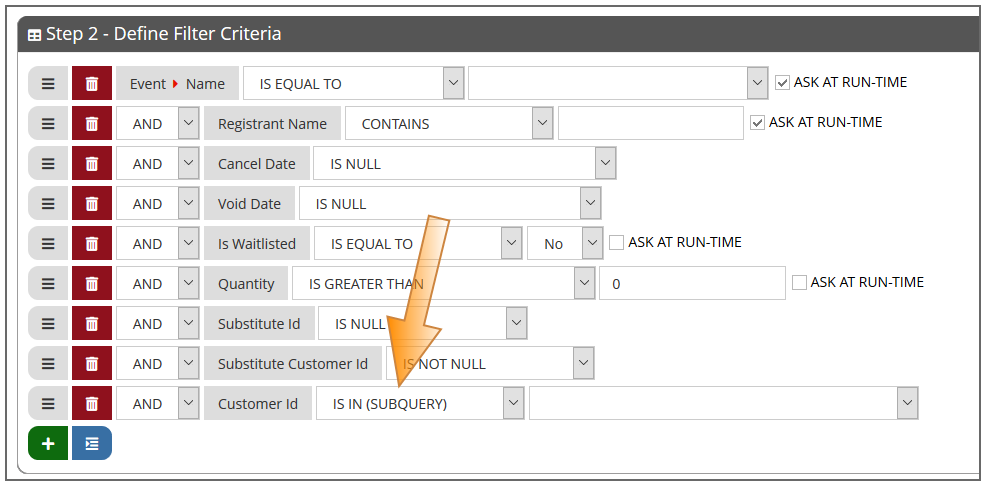Click reorder handle of Substitute Id row
The height and width of the screenshot is (486, 986).
[48, 324]
